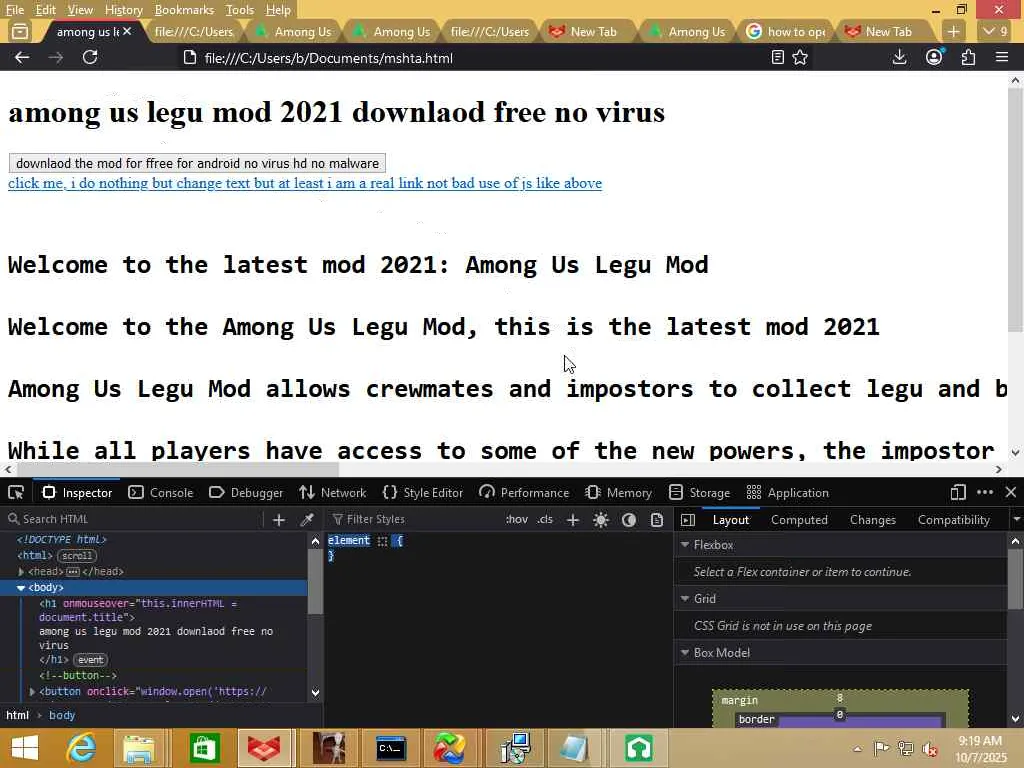Open DevTools more options ellipsis
This screenshot has height=768, width=1024.
(x=985, y=492)
